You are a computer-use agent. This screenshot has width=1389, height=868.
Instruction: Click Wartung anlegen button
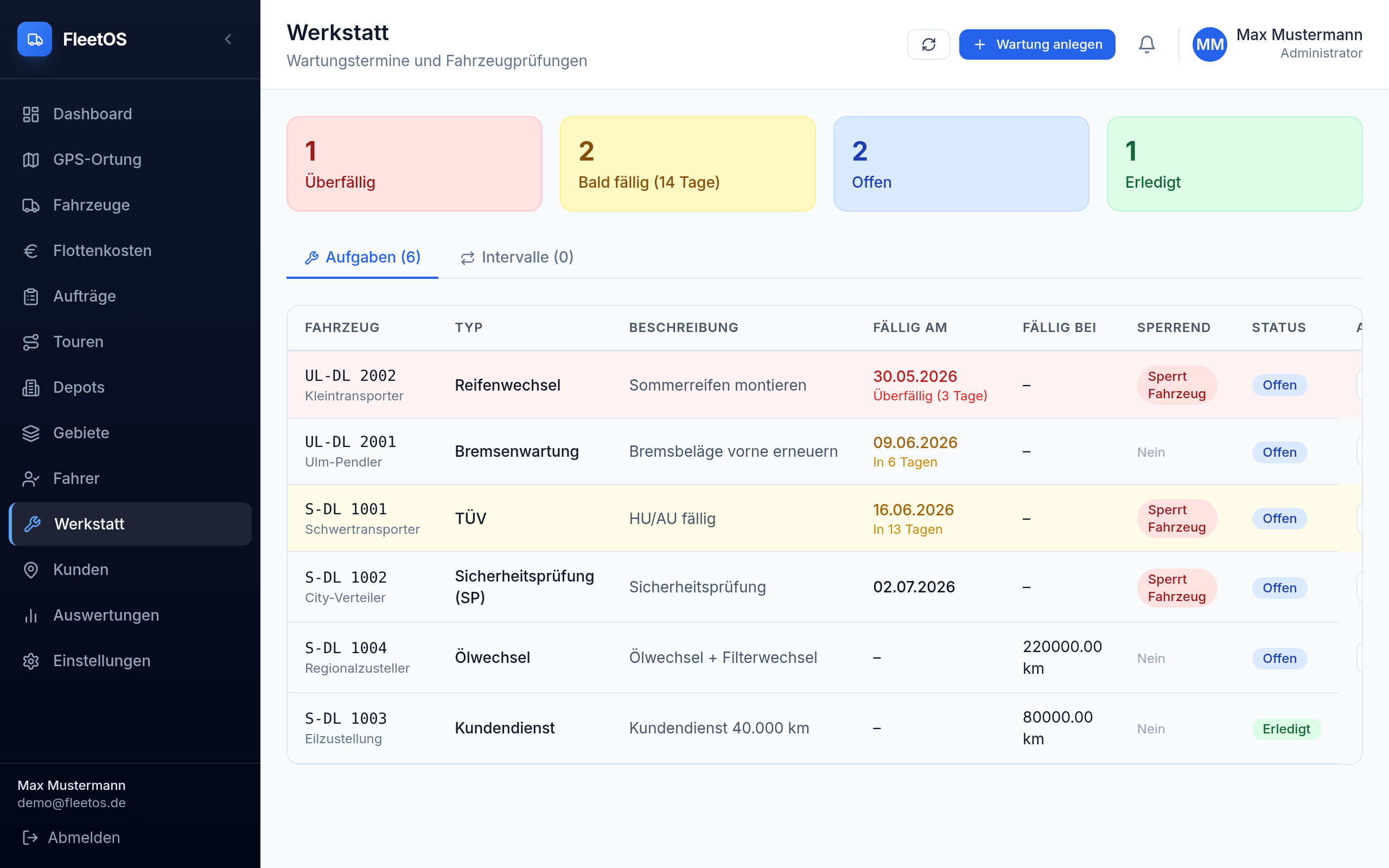tap(1036, 44)
